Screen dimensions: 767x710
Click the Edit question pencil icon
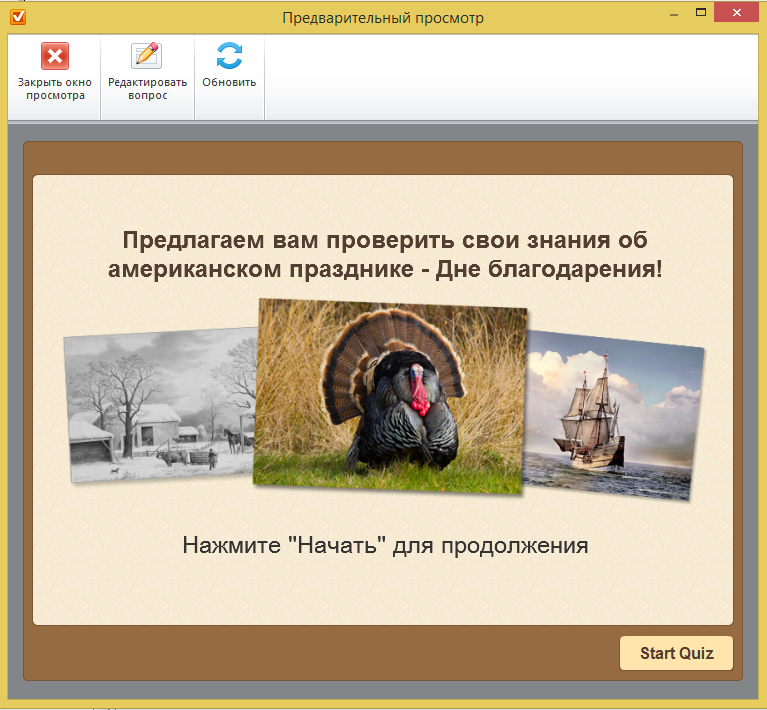[x=147, y=55]
